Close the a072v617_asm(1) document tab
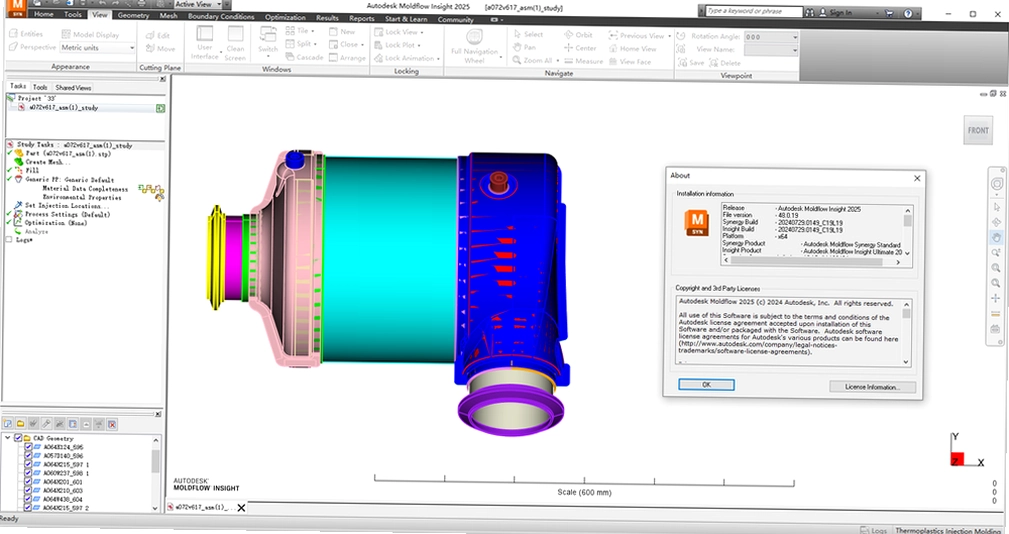This screenshot has width=1009, height=534. coord(241,508)
